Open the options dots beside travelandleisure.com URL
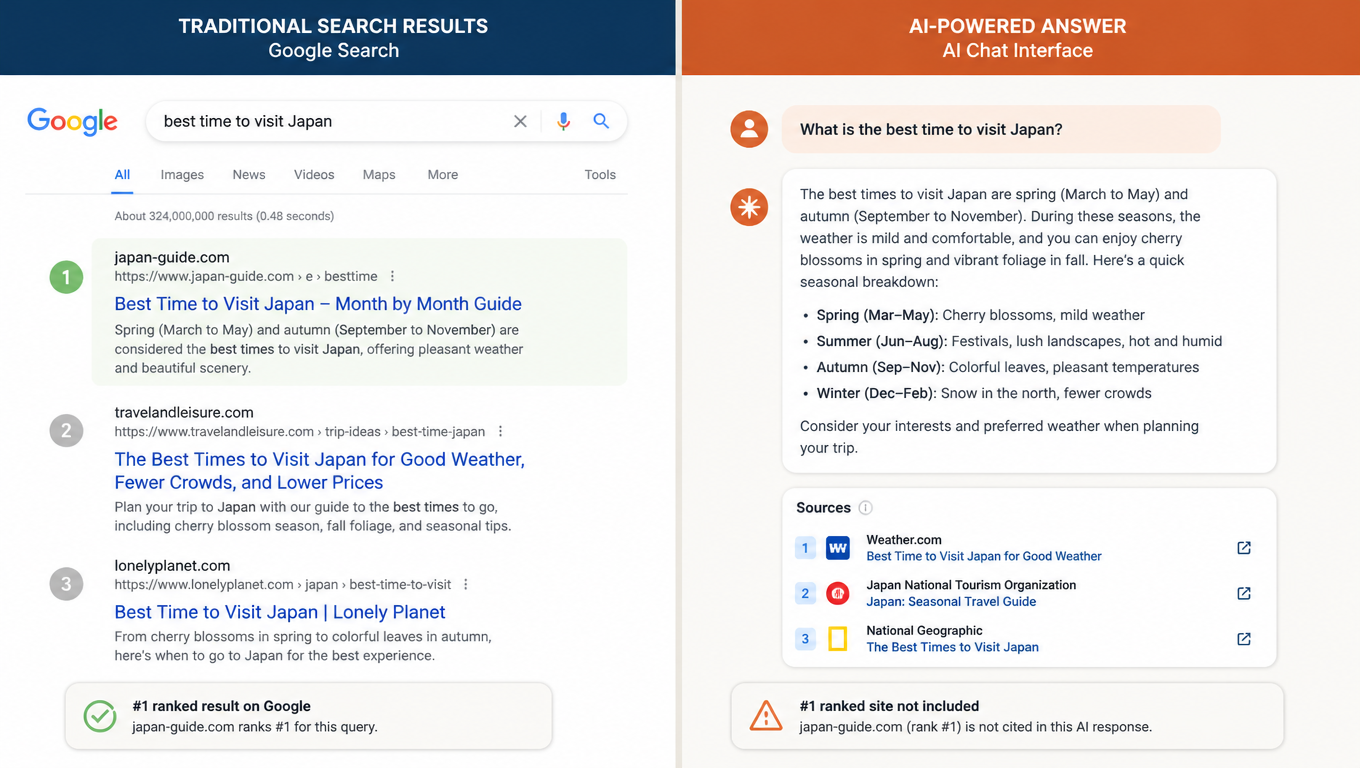This screenshot has width=1360, height=768. coord(500,432)
